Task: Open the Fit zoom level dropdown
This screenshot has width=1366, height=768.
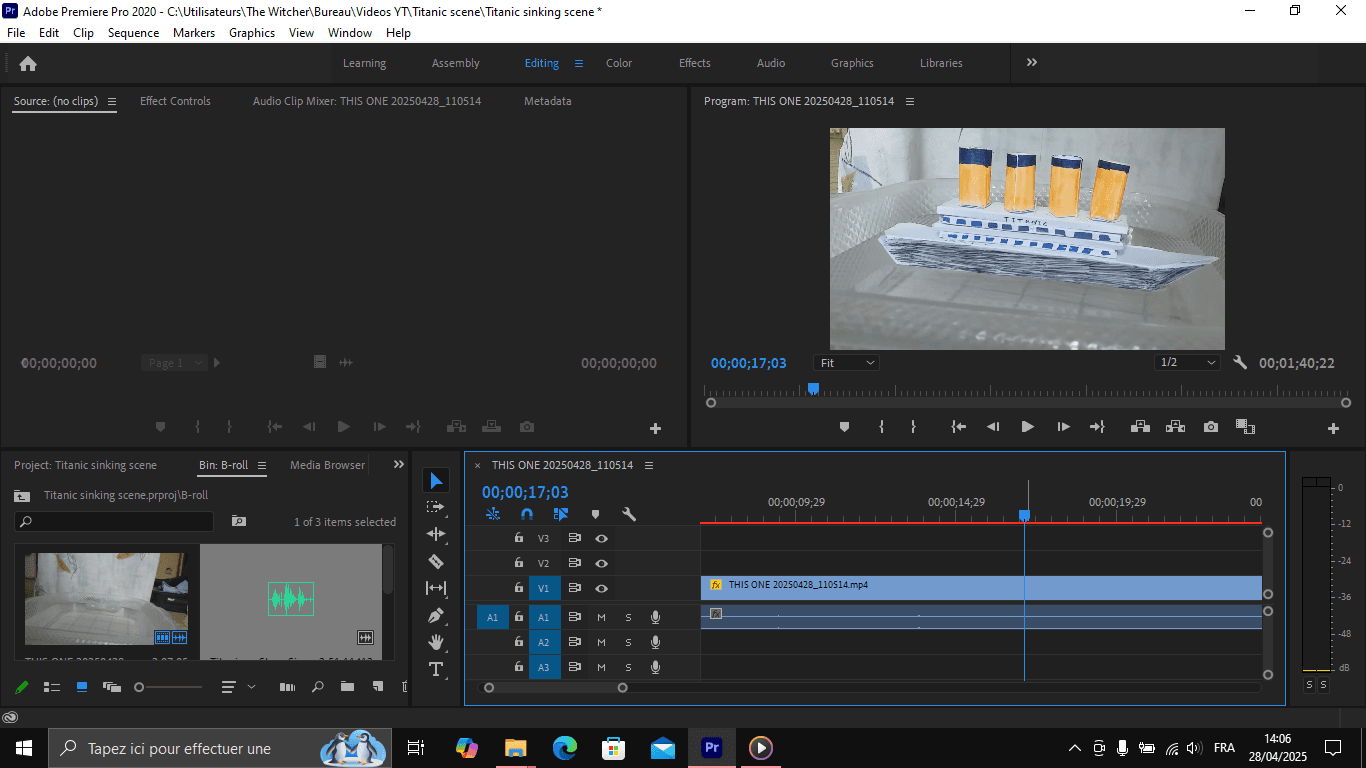Action: click(x=846, y=363)
